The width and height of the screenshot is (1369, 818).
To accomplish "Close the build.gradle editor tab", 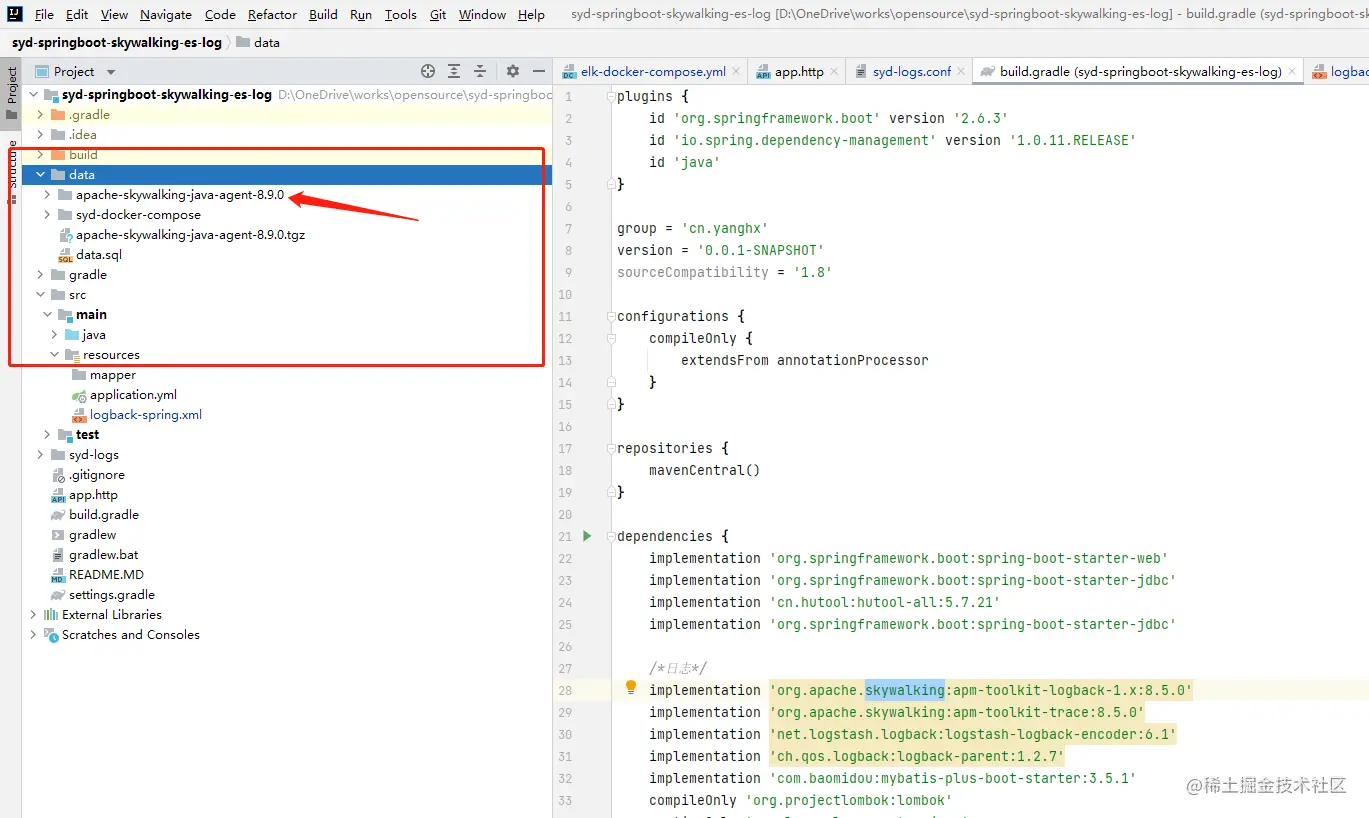I will (x=1292, y=71).
